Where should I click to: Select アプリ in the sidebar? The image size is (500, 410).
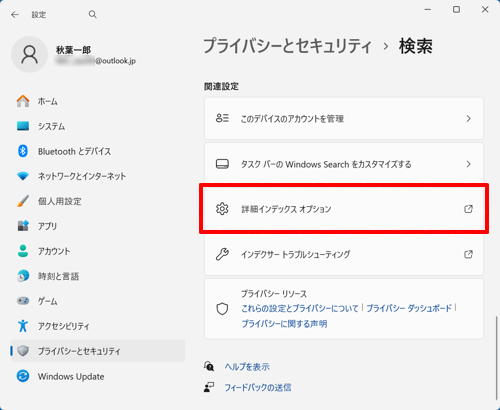click(x=98, y=226)
